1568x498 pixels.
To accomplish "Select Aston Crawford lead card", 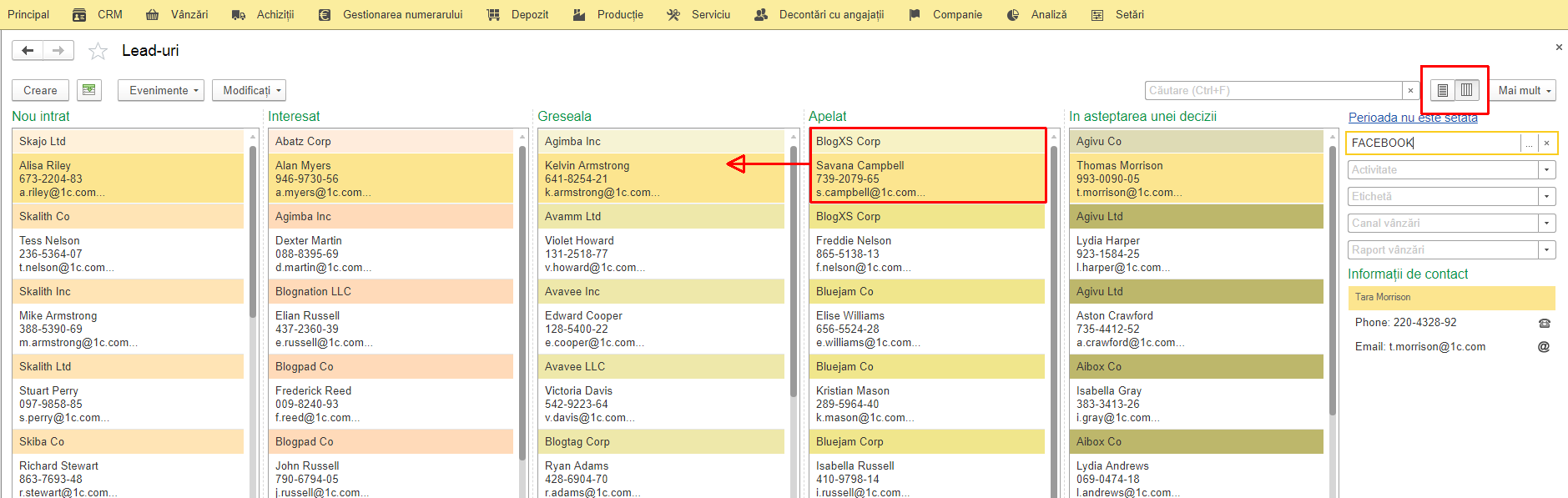I will 1197,329.
